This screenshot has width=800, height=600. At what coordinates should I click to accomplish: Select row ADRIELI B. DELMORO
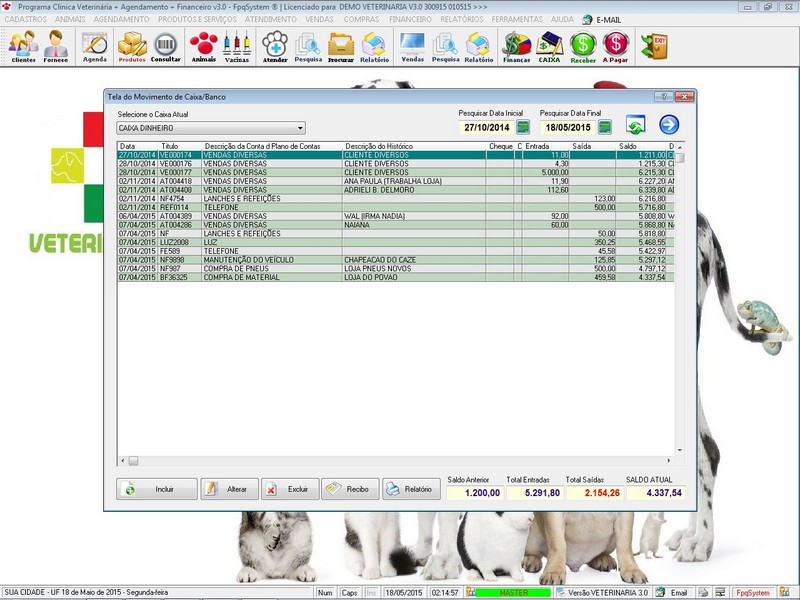[x=395, y=190]
